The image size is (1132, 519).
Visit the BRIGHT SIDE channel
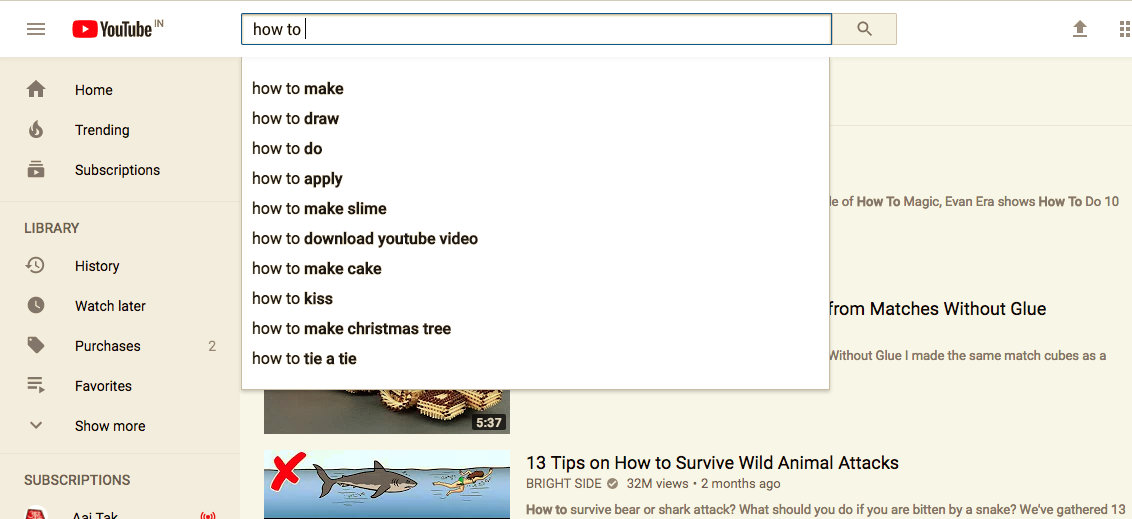(x=563, y=484)
